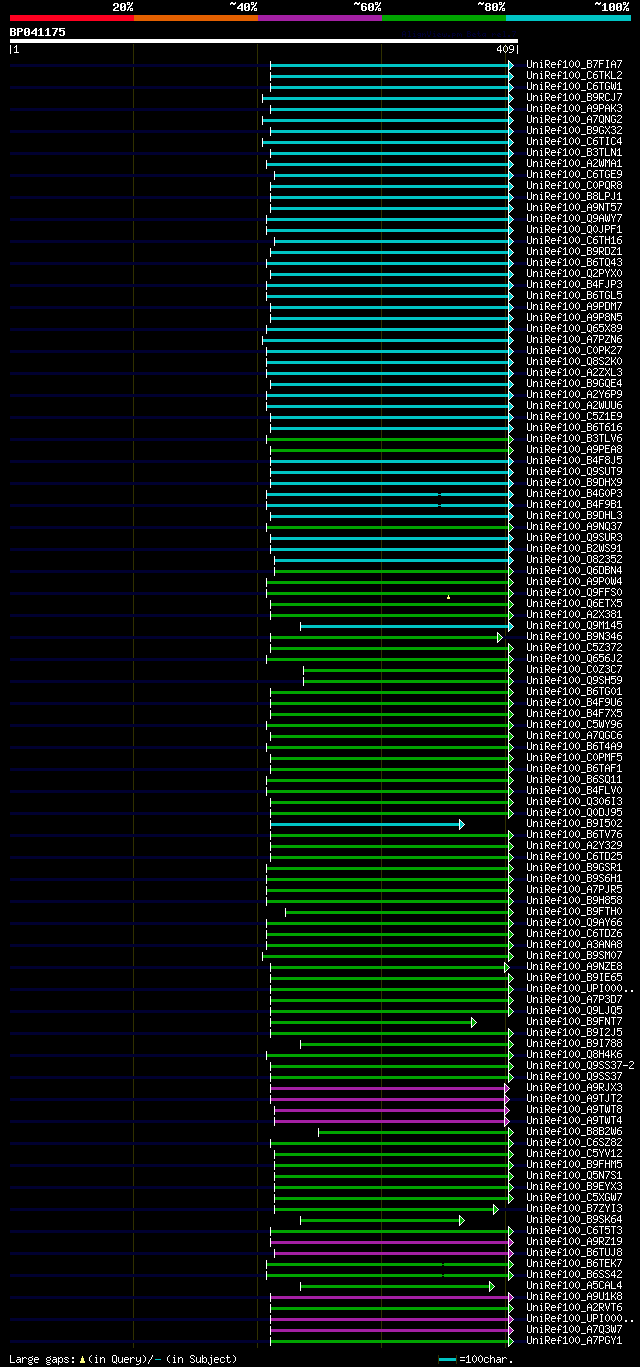Screen dimensions: 640x1367
Task: Select label UniRef100_B9S6H1
Action: coord(574,878)
